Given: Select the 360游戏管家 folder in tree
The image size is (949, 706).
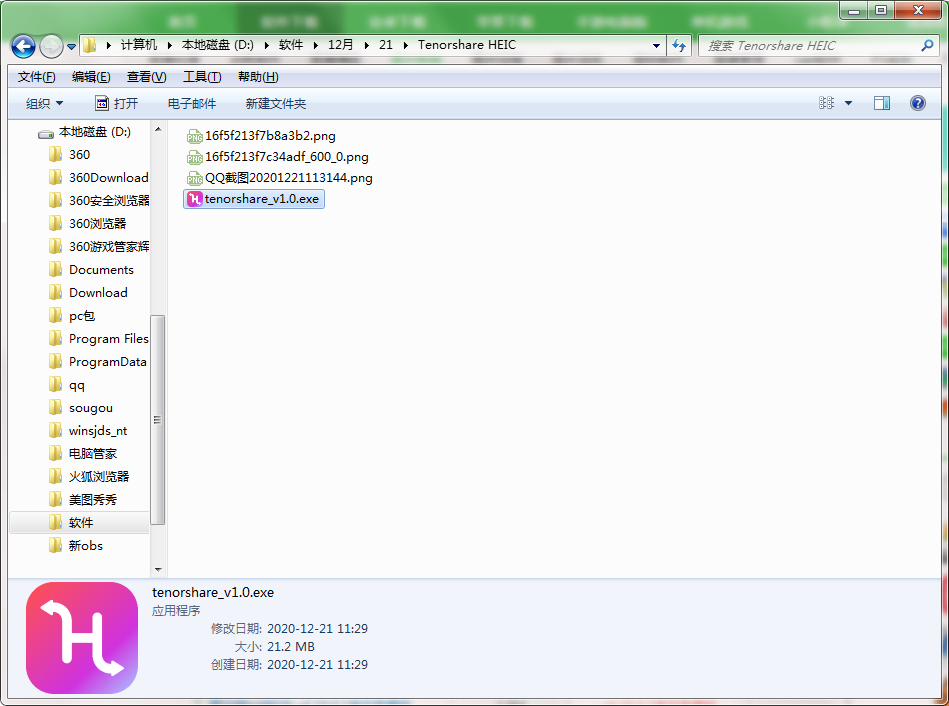Looking at the screenshot, I should point(109,246).
